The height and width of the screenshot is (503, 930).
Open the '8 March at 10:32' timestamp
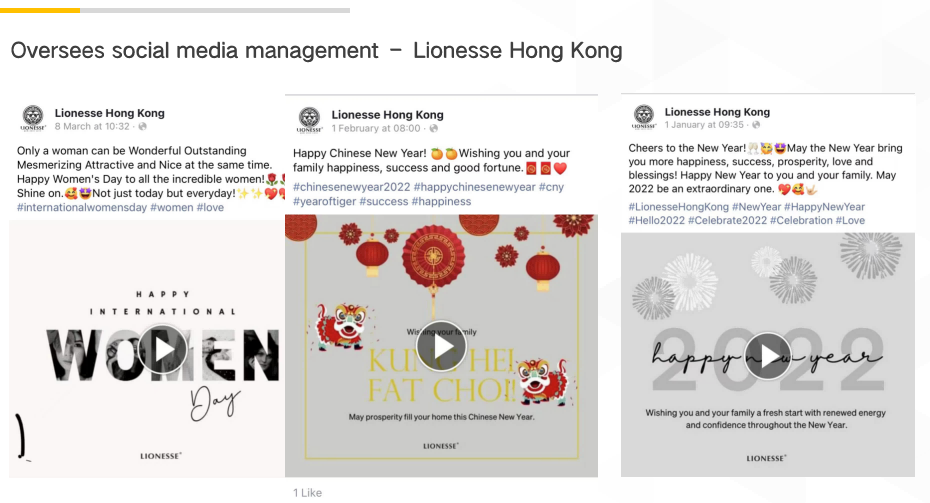tap(92, 126)
